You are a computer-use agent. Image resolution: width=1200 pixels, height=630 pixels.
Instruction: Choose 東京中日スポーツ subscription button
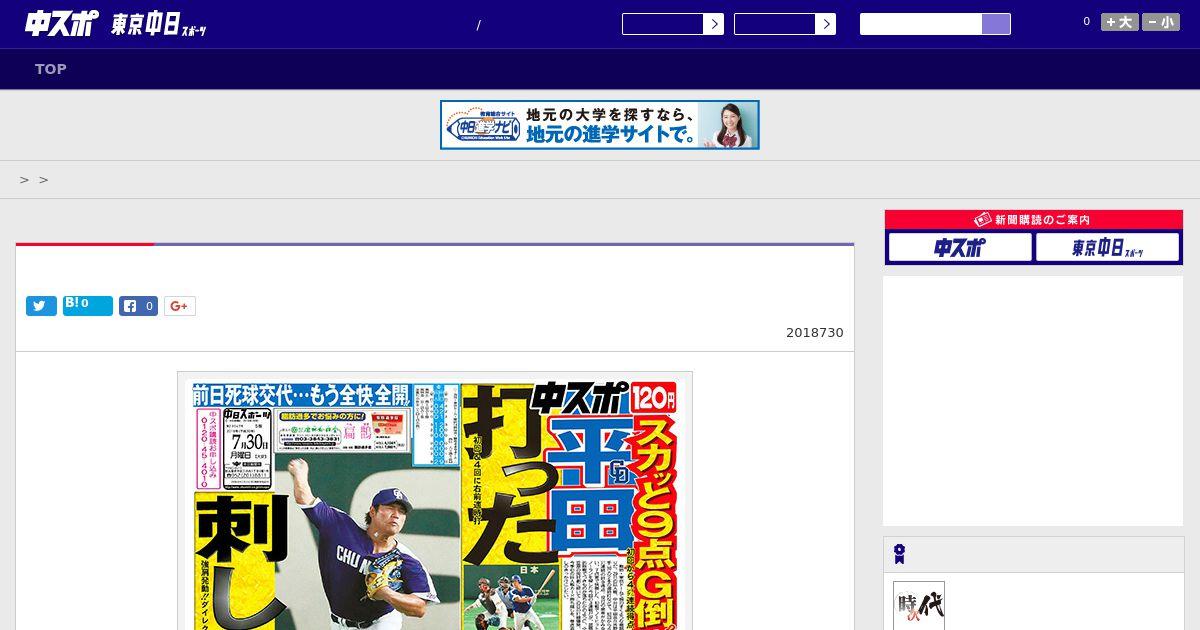[1107, 247]
